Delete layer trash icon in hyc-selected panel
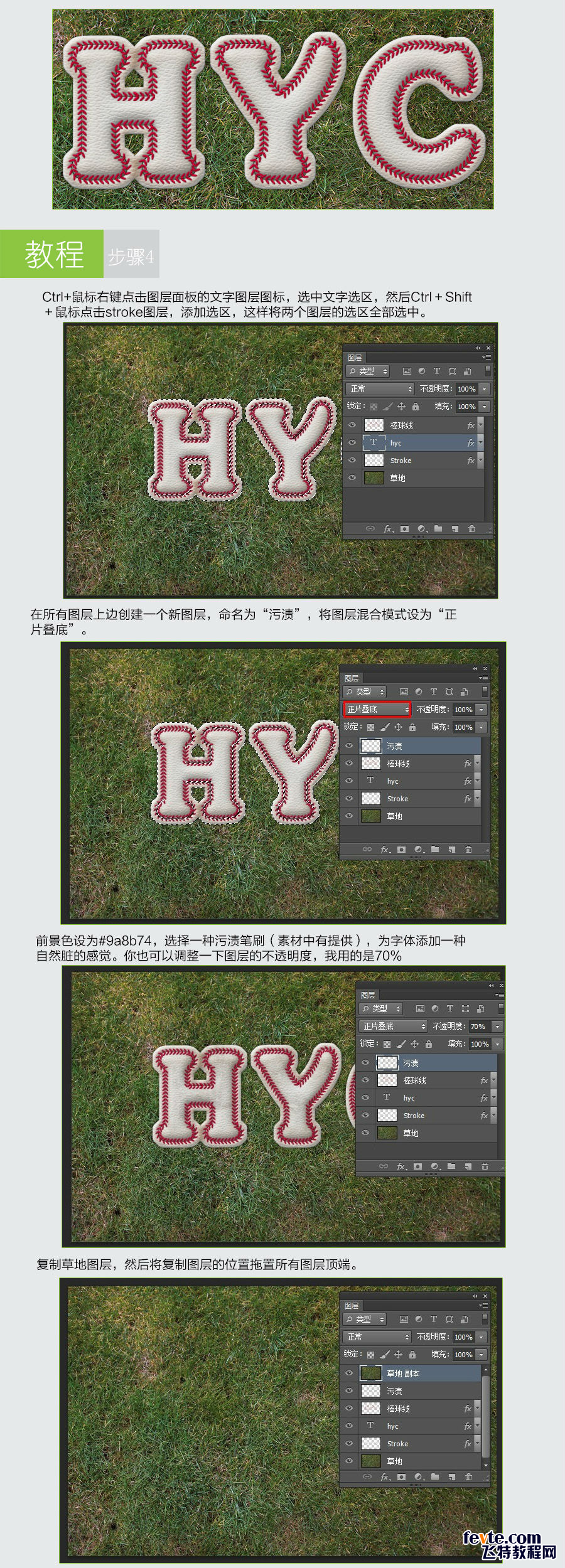 [x=471, y=529]
